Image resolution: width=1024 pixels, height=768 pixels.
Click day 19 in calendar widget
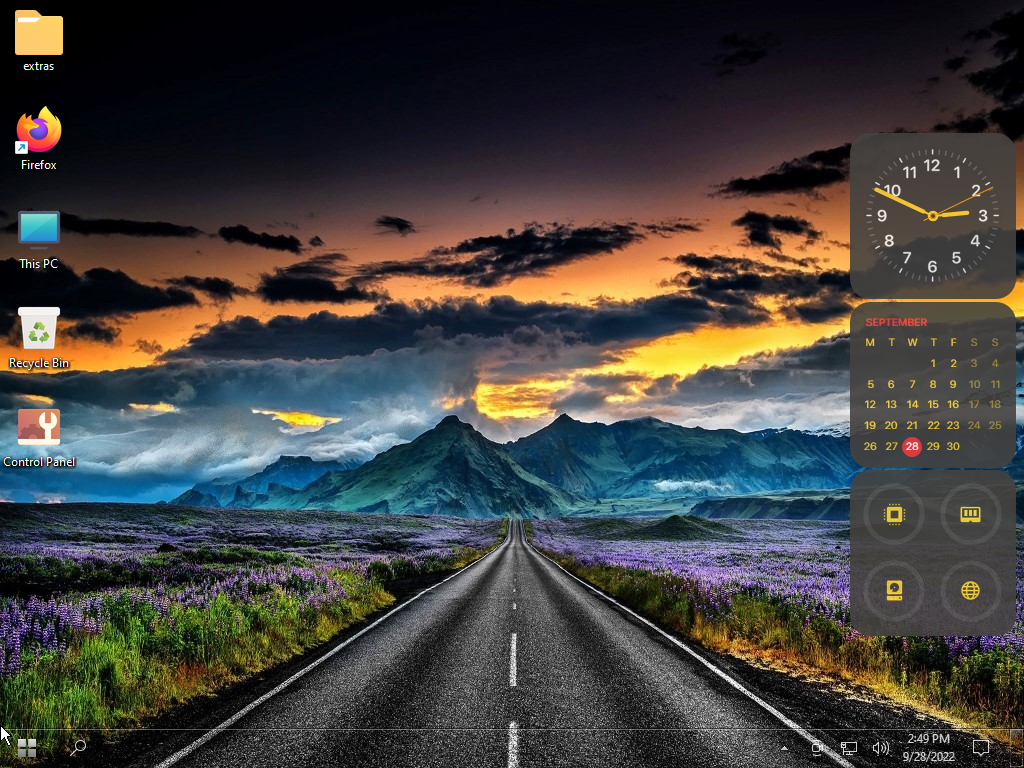coord(870,425)
